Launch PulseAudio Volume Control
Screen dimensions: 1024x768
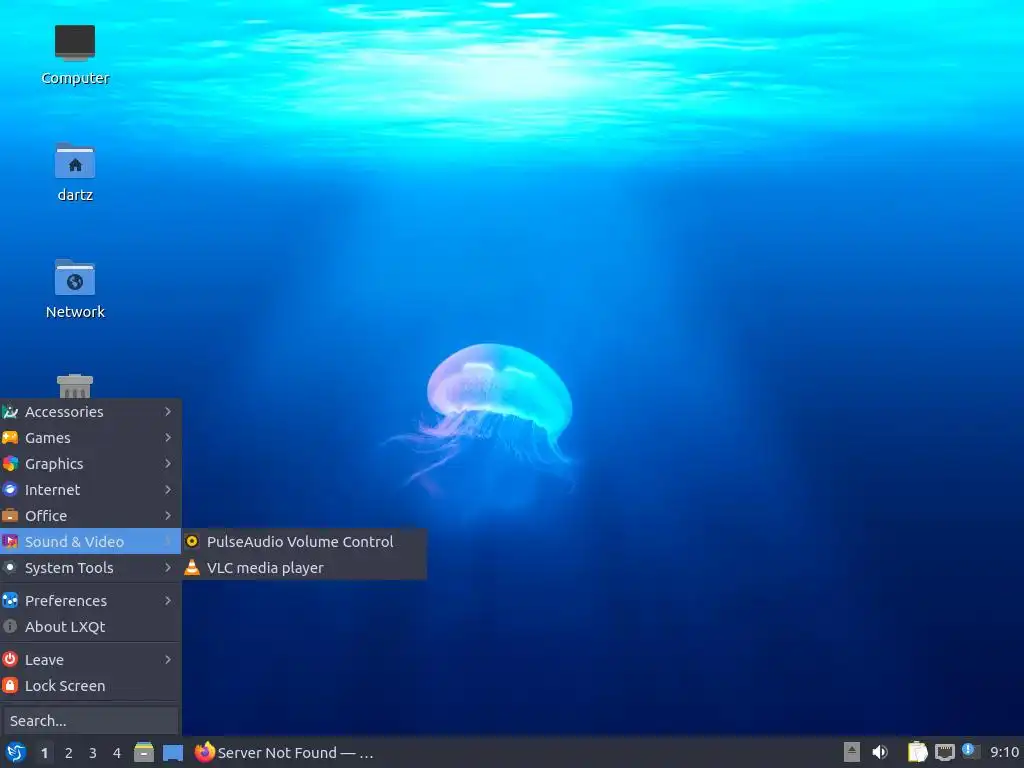coord(304,541)
